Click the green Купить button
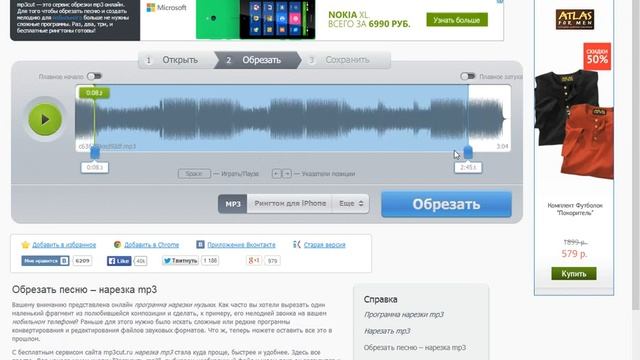Viewport: 640px width, 360px height. pyautogui.click(x=574, y=273)
